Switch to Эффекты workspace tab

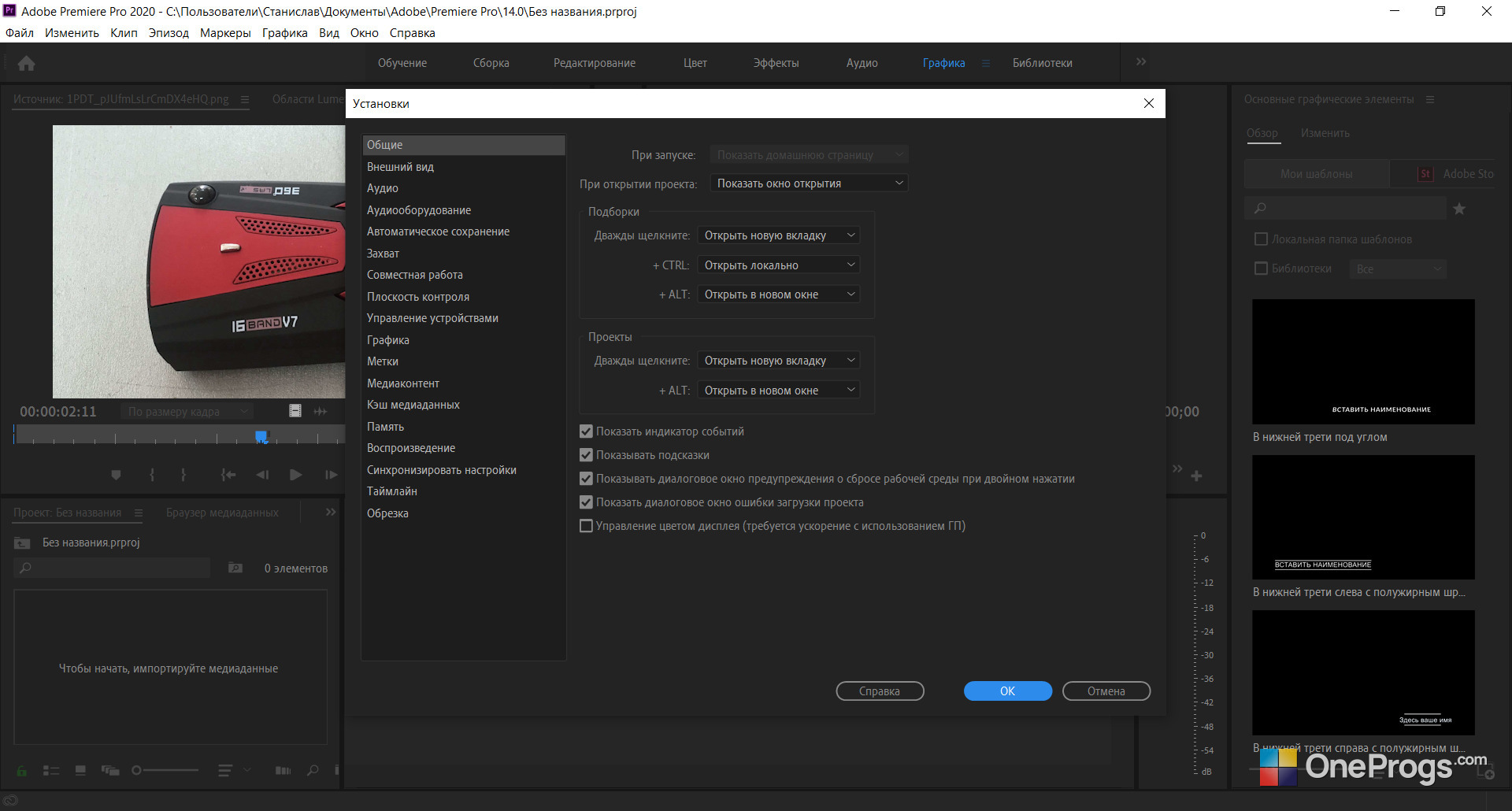click(776, 63)
